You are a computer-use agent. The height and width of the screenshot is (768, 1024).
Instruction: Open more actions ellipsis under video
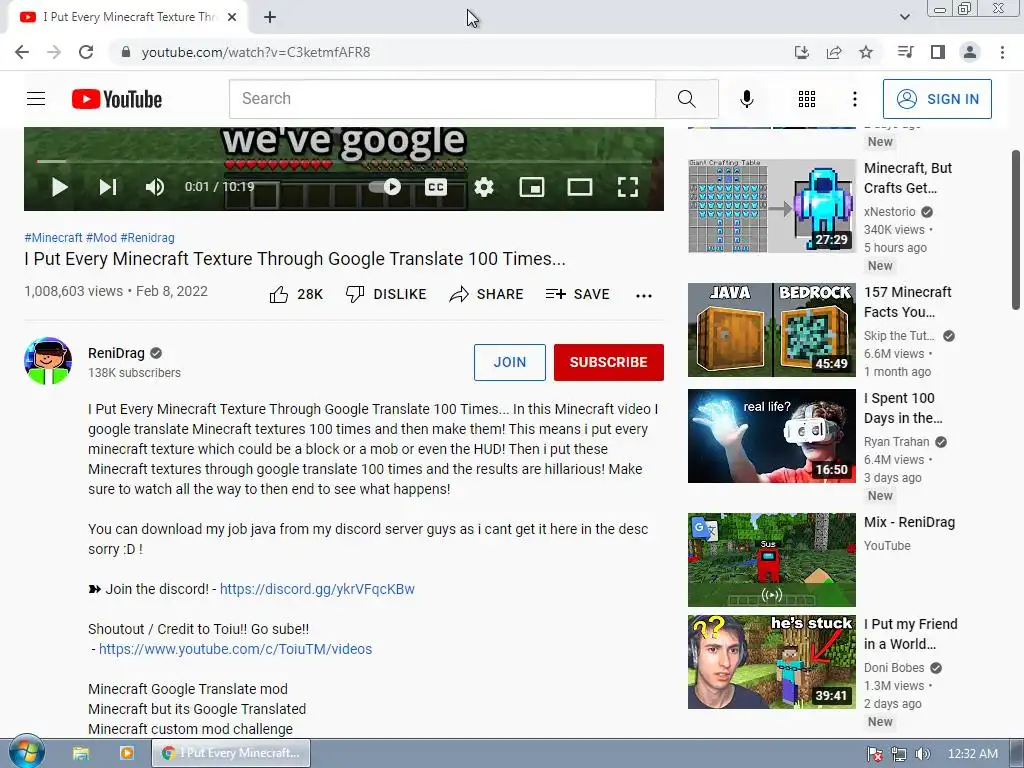click(644, 296)
